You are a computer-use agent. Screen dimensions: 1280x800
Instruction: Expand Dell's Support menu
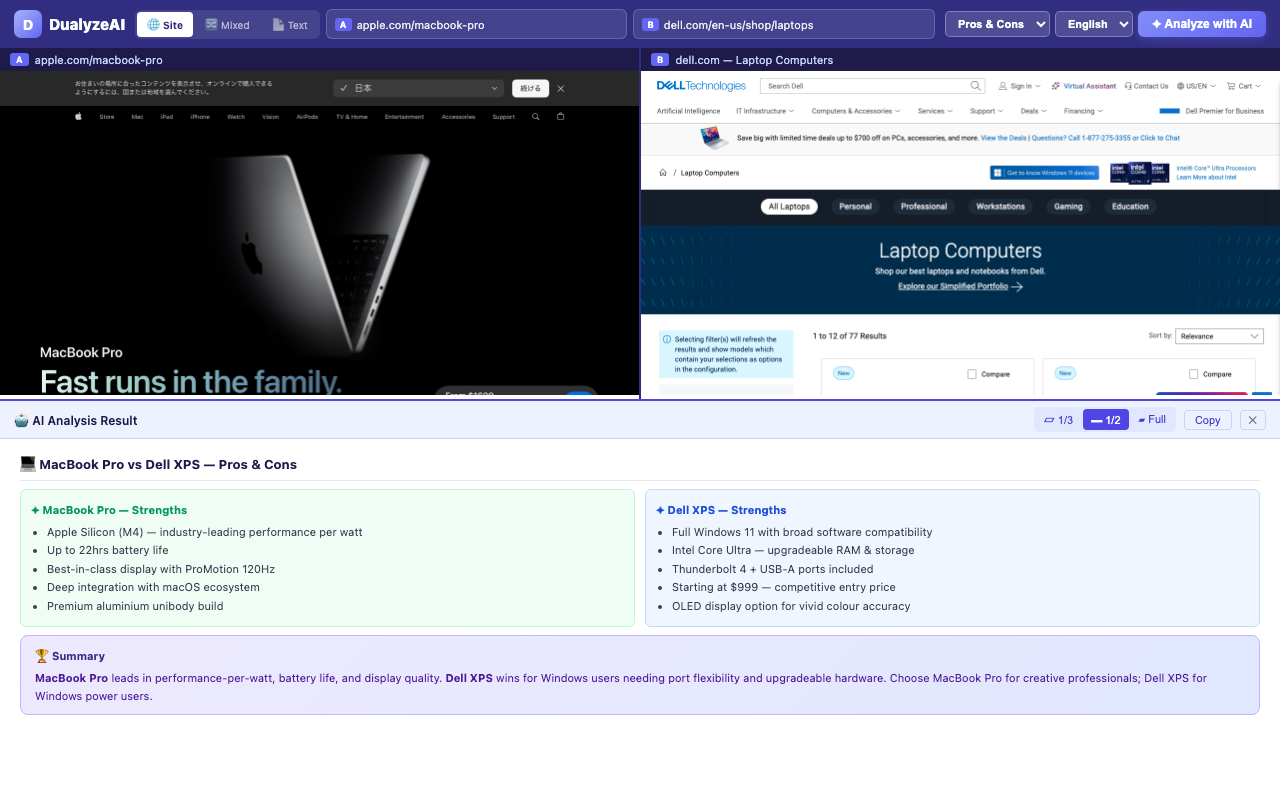pyautogui.click(x=987, y=111)
